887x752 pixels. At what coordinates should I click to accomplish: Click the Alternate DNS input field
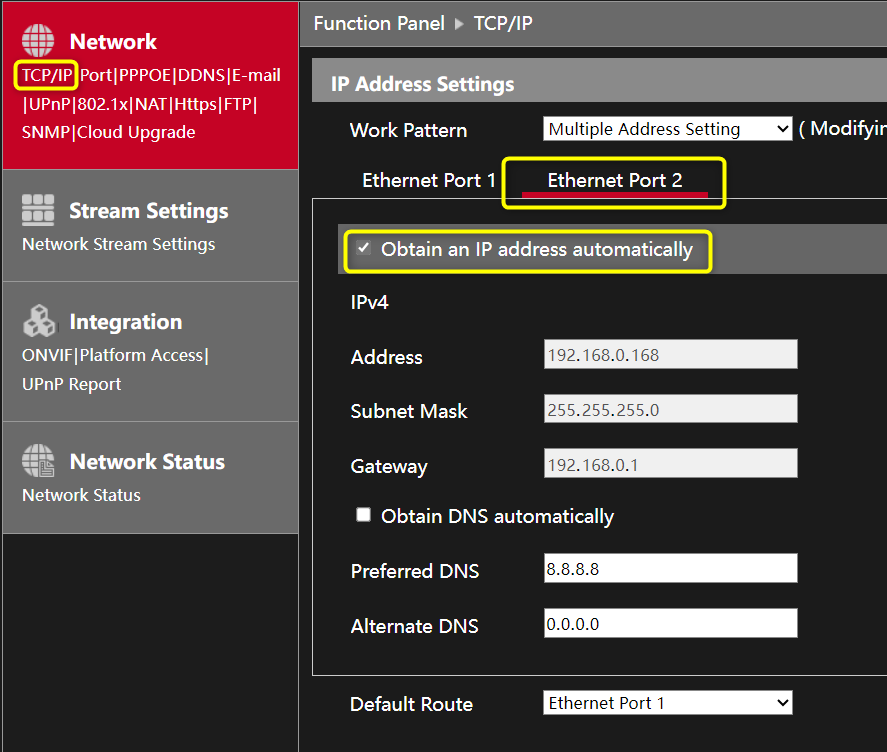point(670,624)
